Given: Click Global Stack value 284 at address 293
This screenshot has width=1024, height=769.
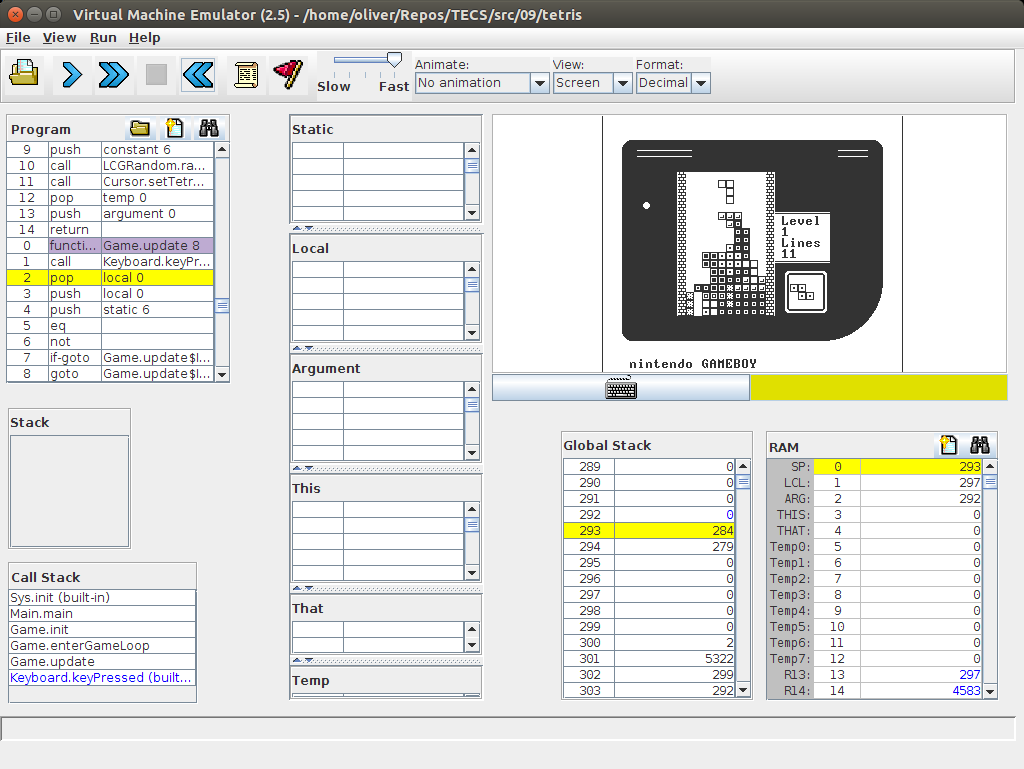Looking at the screenshot, I should click(675, 531).
